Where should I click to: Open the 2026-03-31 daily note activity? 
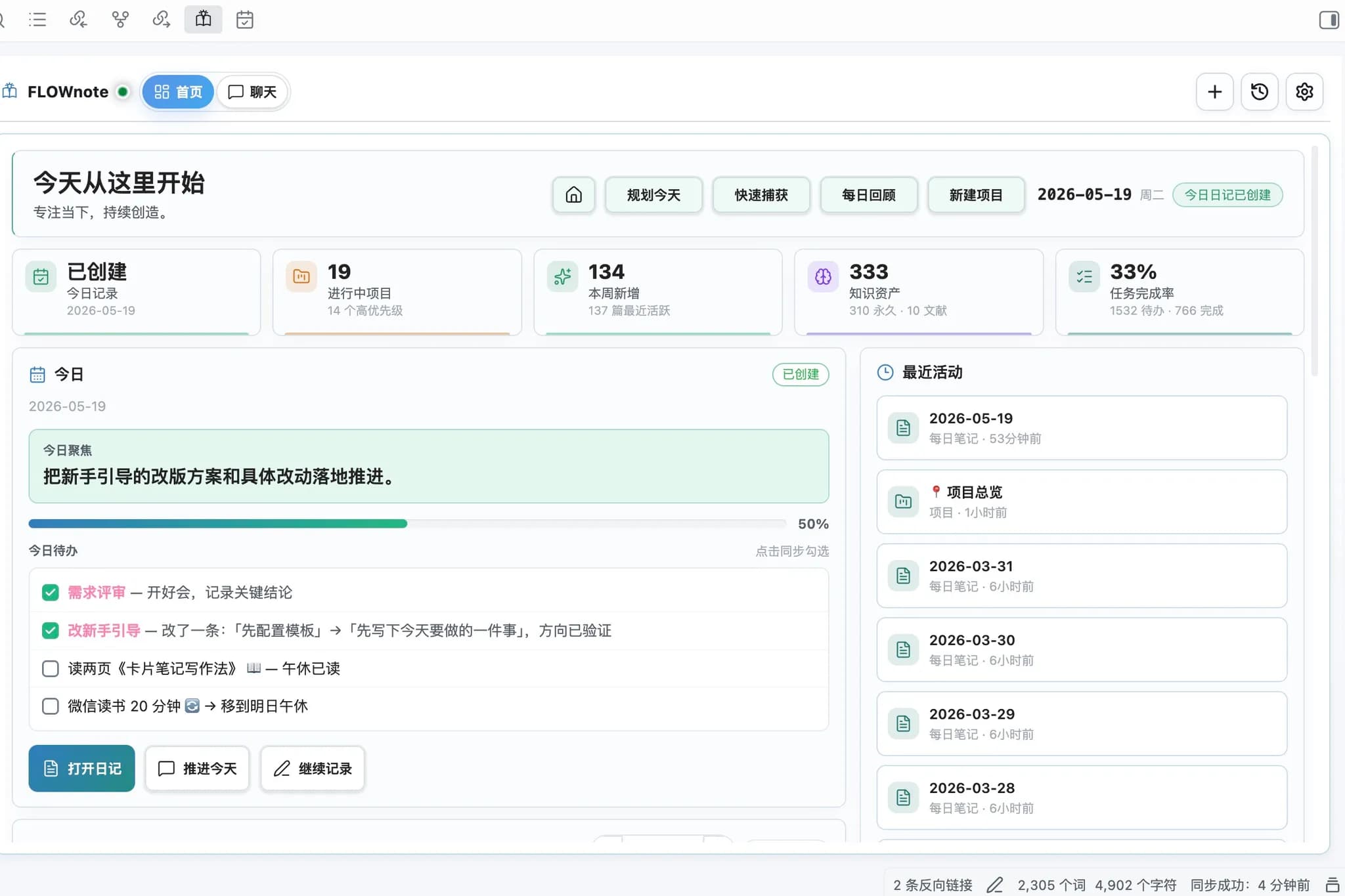pyautogui.click(x=1082, y=576)
